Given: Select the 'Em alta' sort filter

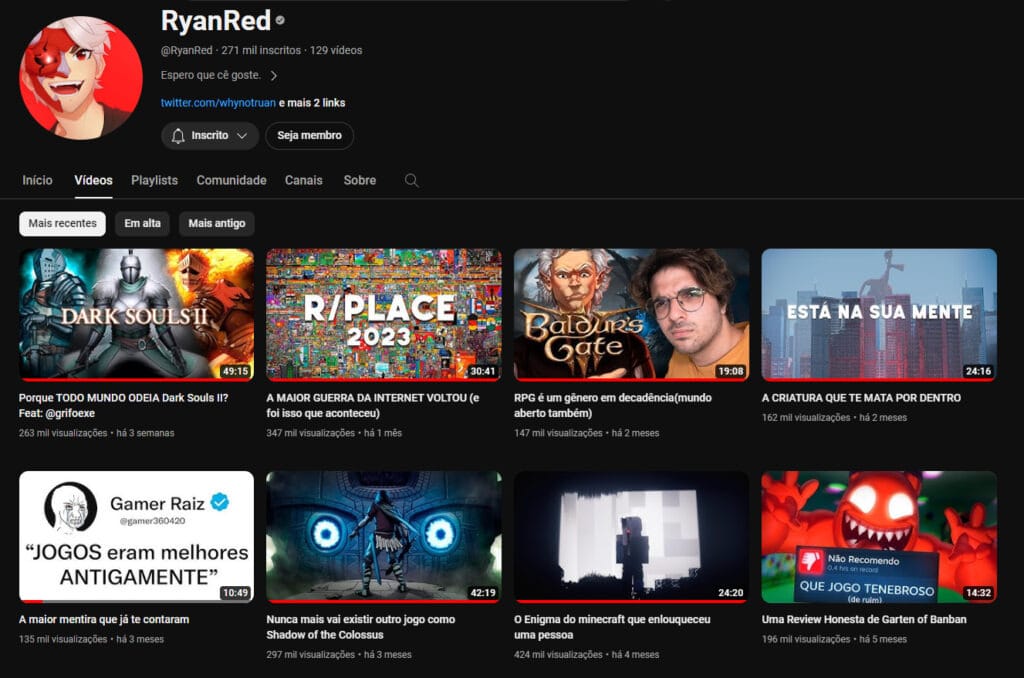Looking at the screenshot, I should 142,224.
